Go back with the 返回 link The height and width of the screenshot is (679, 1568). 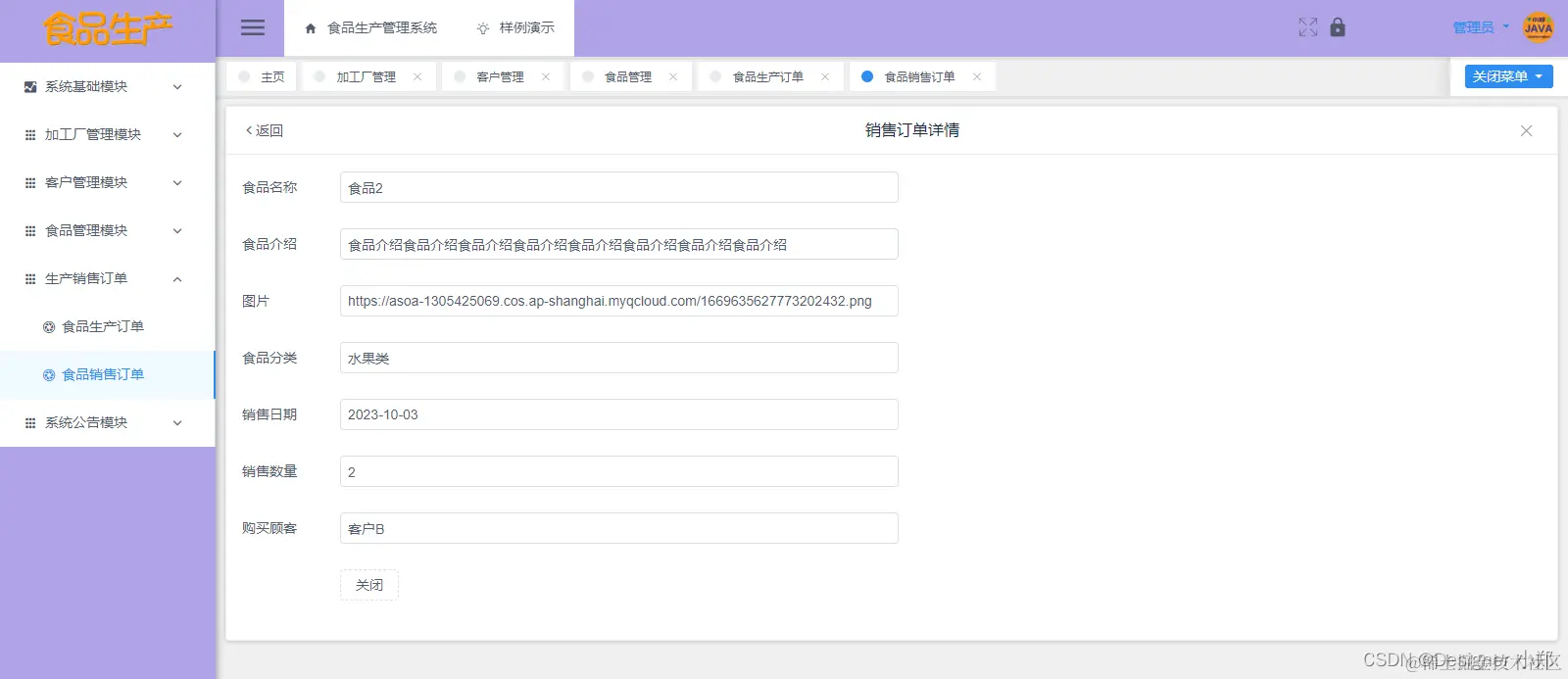coord(264,130)
